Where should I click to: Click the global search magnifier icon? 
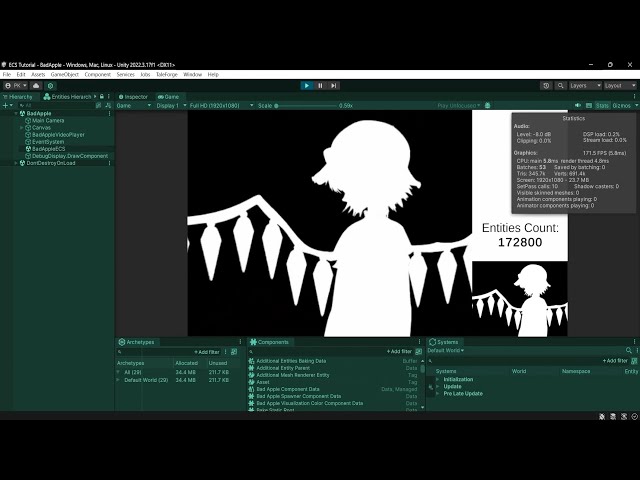560,86
